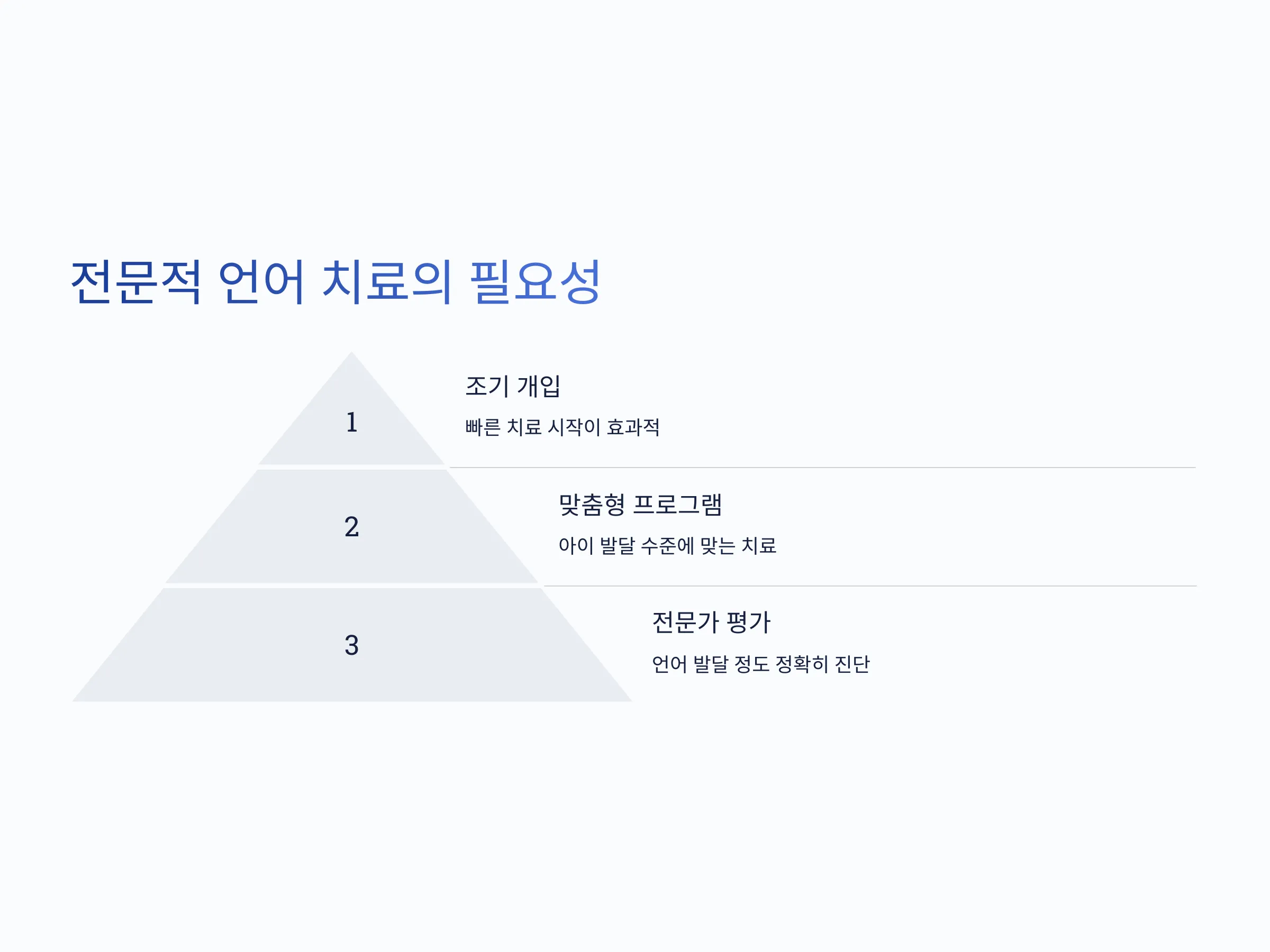The width and height of the screenshot is (1270, 952).
Task: Select the 전문가 평가 heading
Action: tap(711, 623)
